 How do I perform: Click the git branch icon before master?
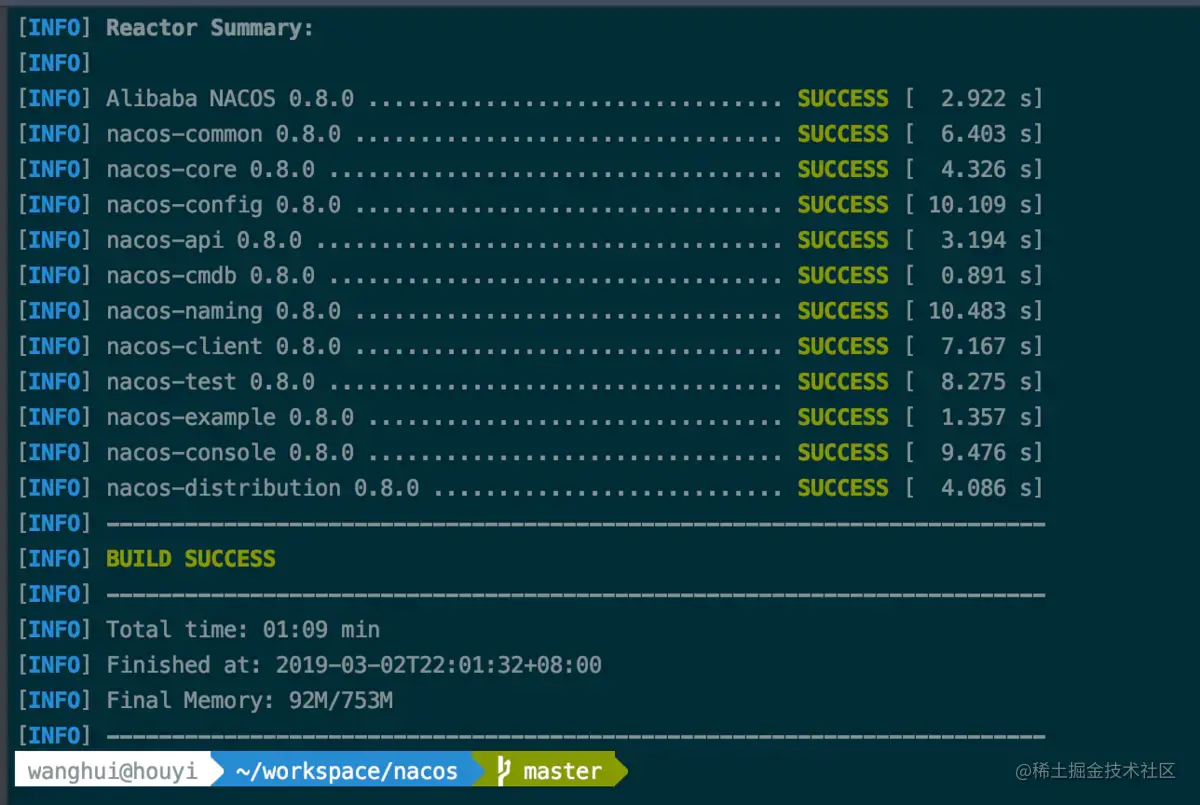[505, 770]
